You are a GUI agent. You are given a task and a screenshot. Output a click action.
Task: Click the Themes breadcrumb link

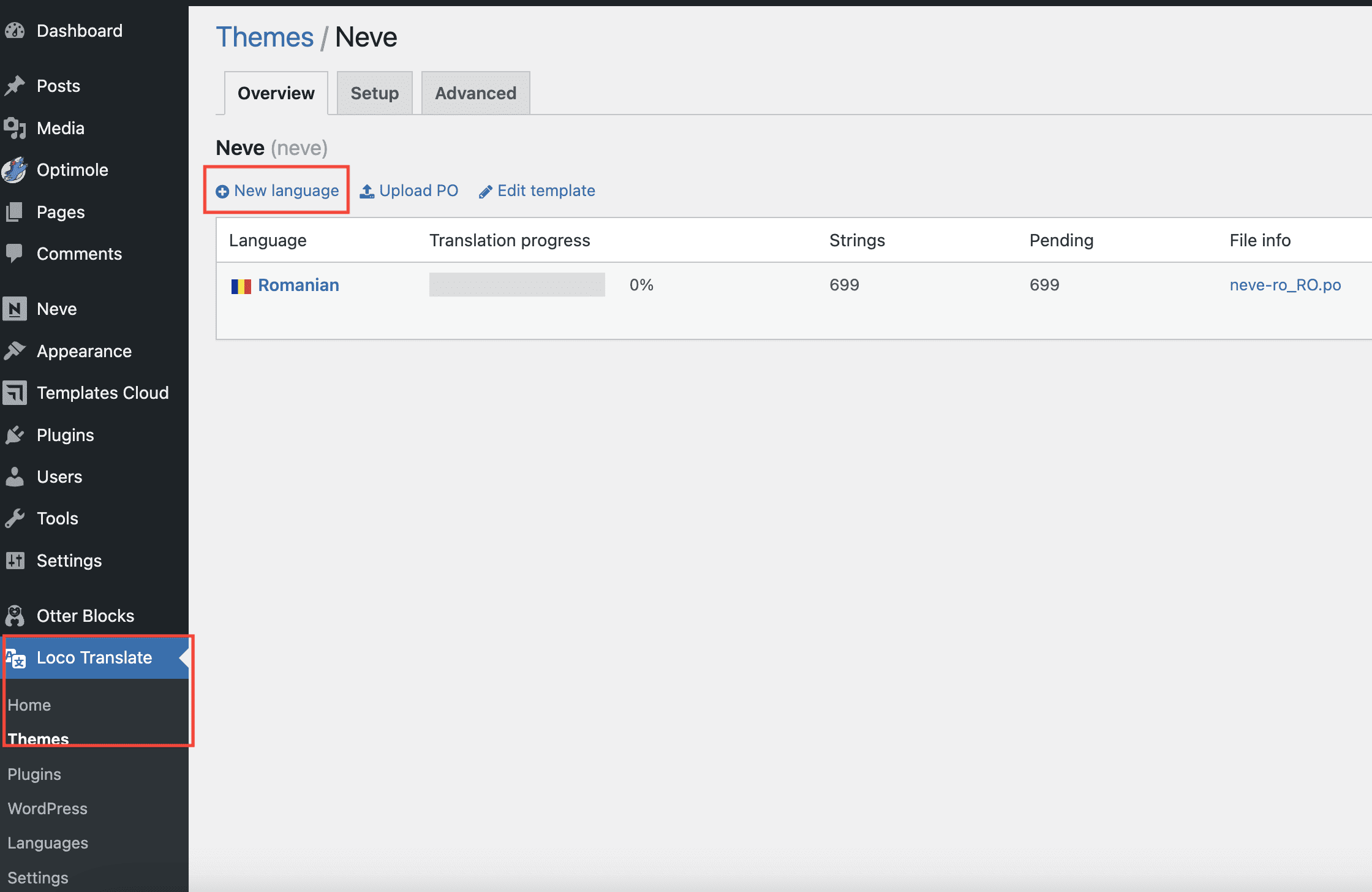tap(265, 37)
